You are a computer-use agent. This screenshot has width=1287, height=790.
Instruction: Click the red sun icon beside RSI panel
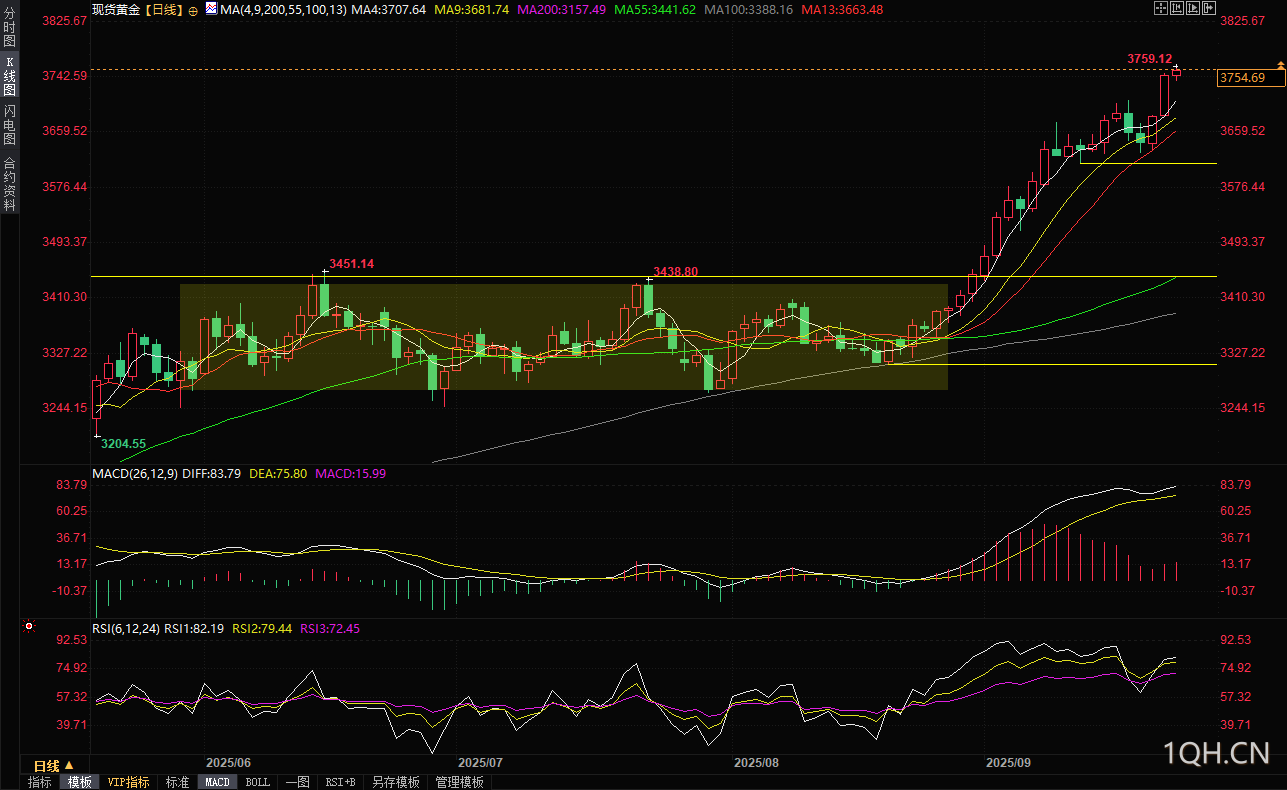point(28,627)
